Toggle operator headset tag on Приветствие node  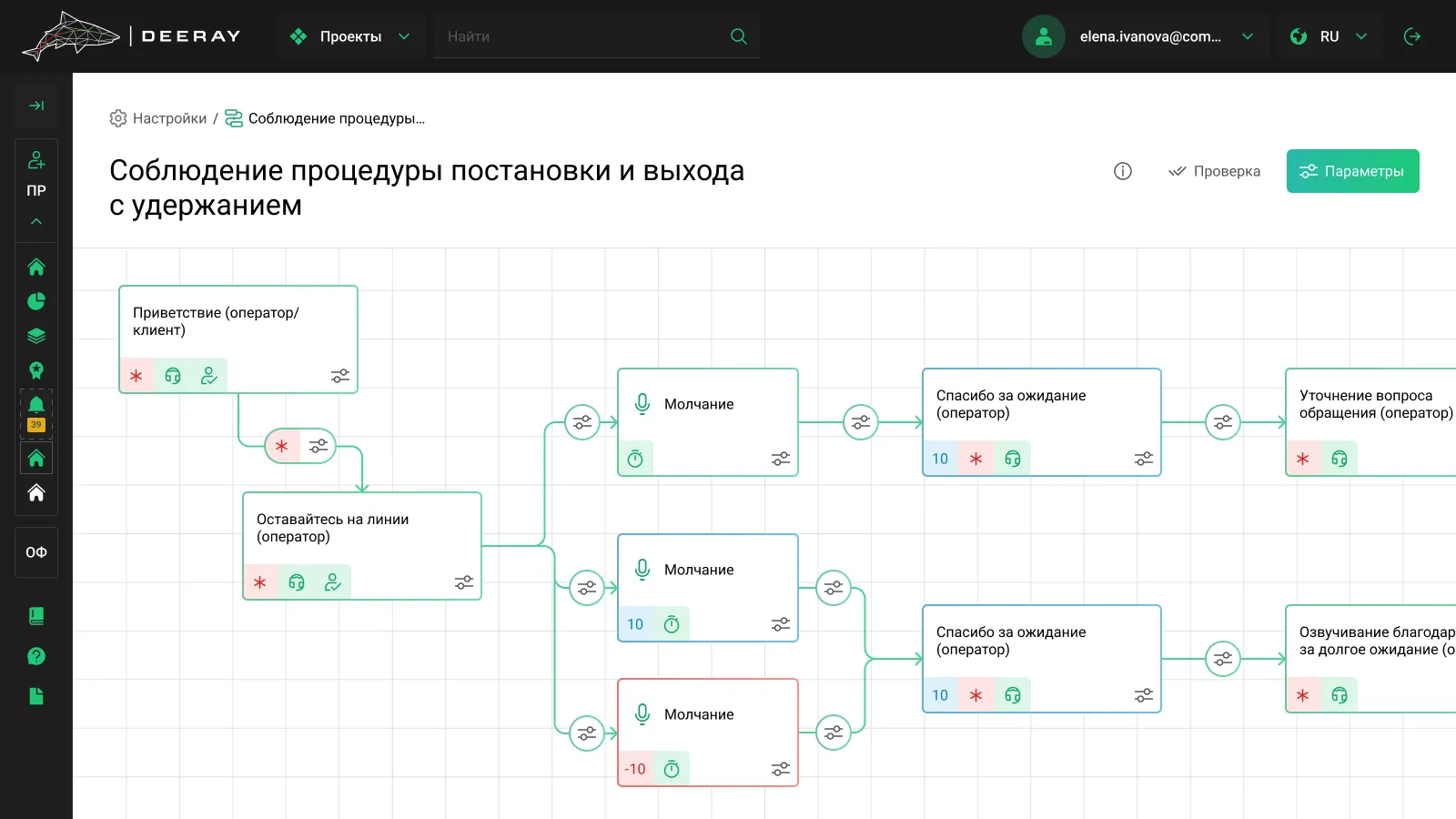[x=173, y=376]
